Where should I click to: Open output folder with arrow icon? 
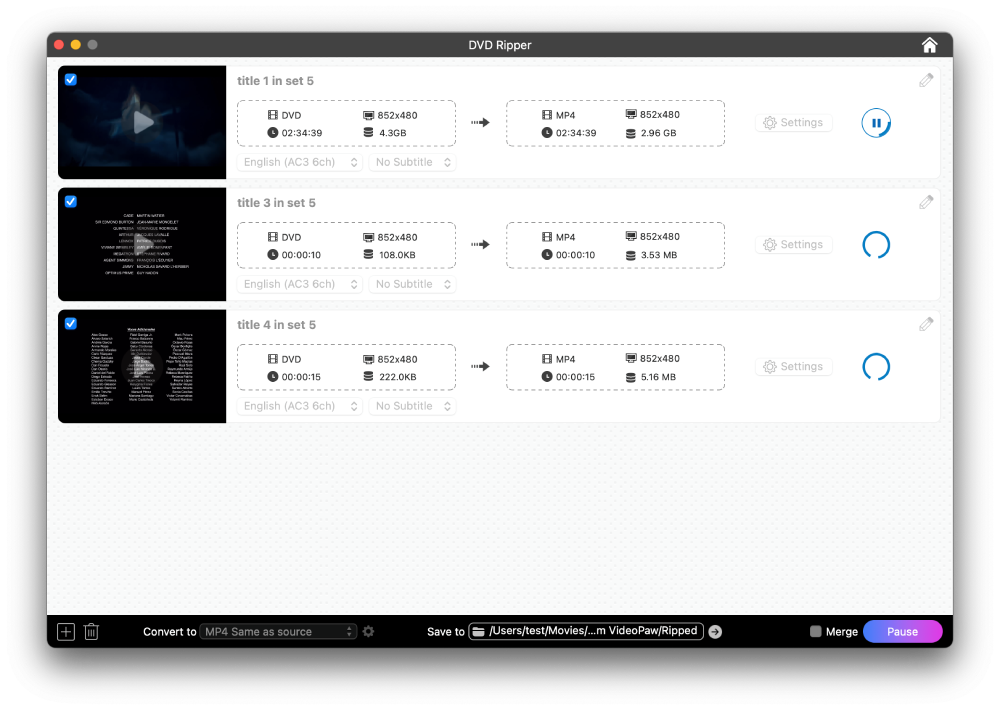point(715,631)
